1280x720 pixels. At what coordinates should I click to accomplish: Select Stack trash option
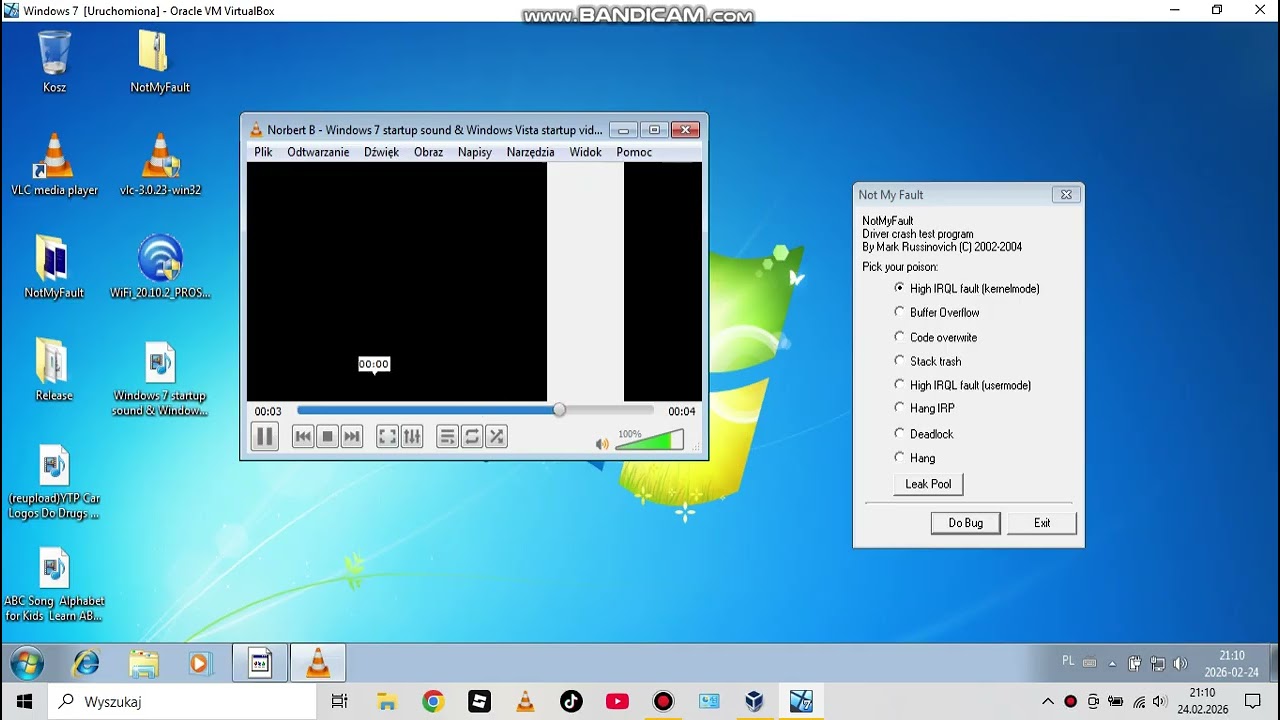(x=927, y=361)
